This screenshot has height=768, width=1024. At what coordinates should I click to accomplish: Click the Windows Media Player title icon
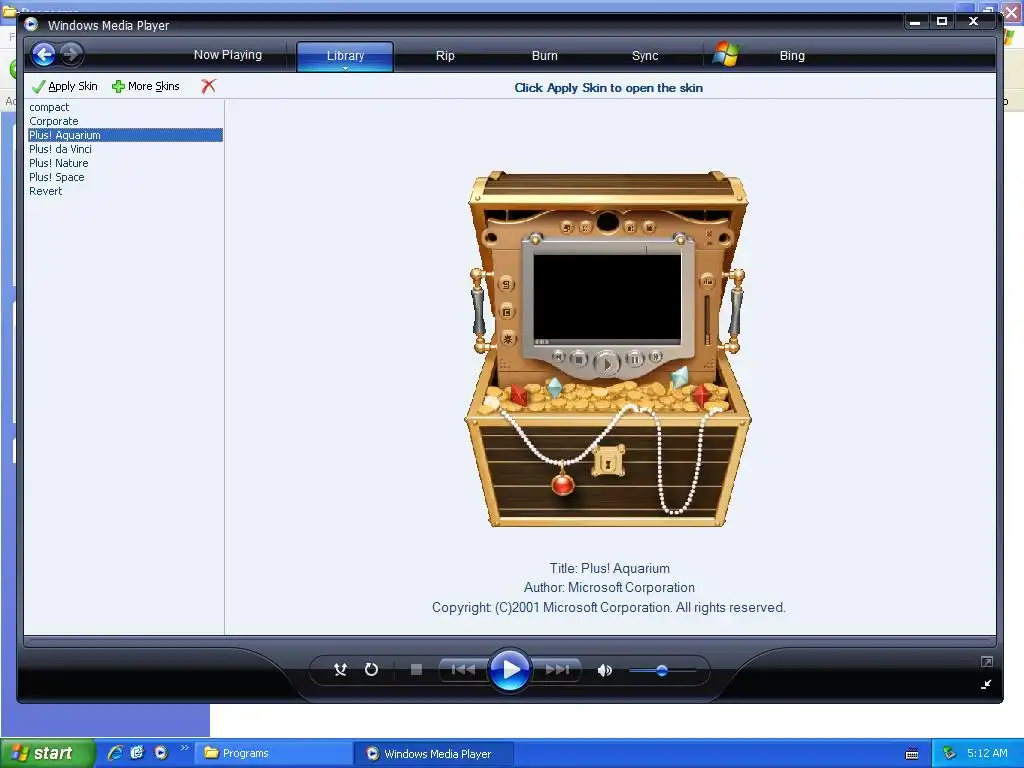point(31,25)
